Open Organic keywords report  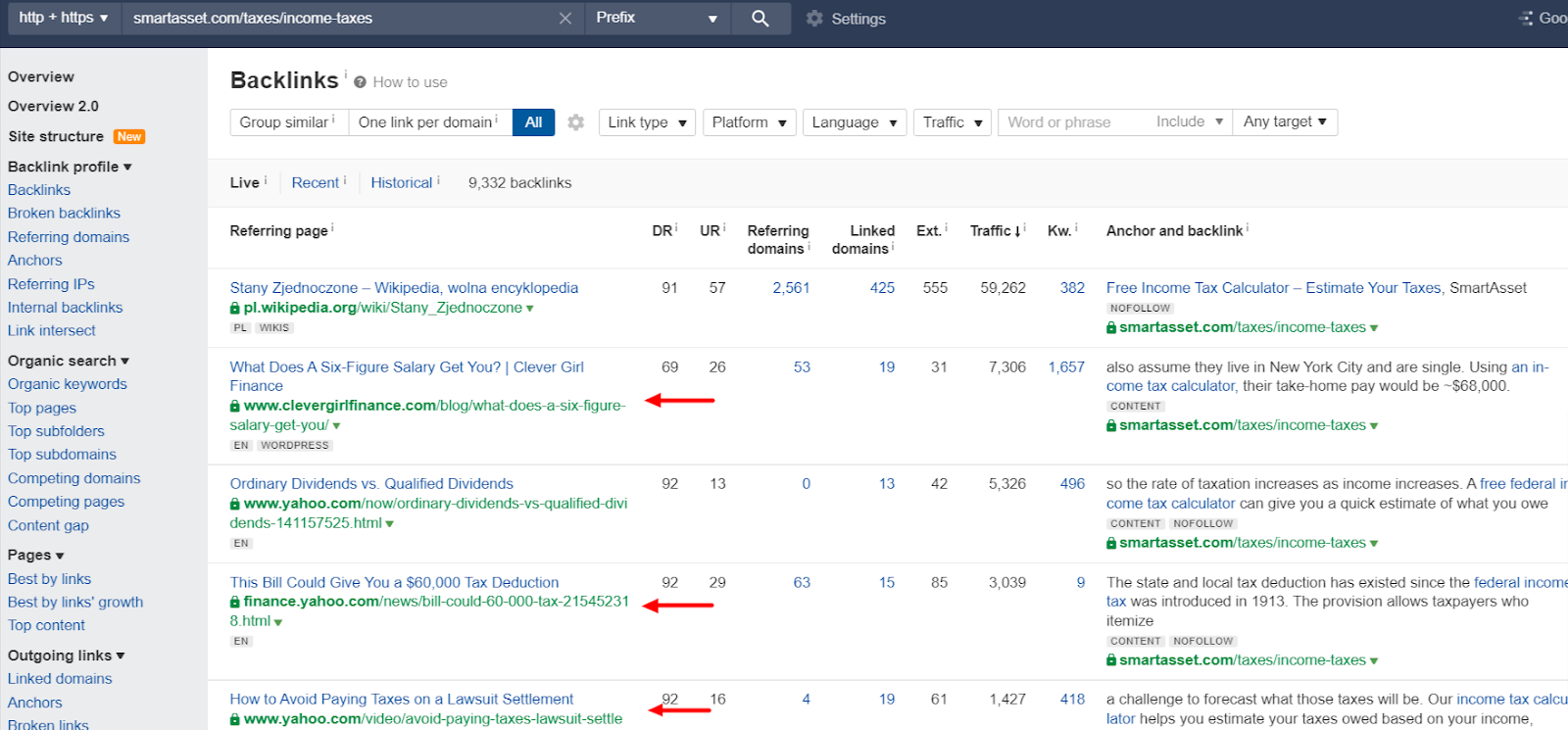pyautogui.click(x=68, y=384)
